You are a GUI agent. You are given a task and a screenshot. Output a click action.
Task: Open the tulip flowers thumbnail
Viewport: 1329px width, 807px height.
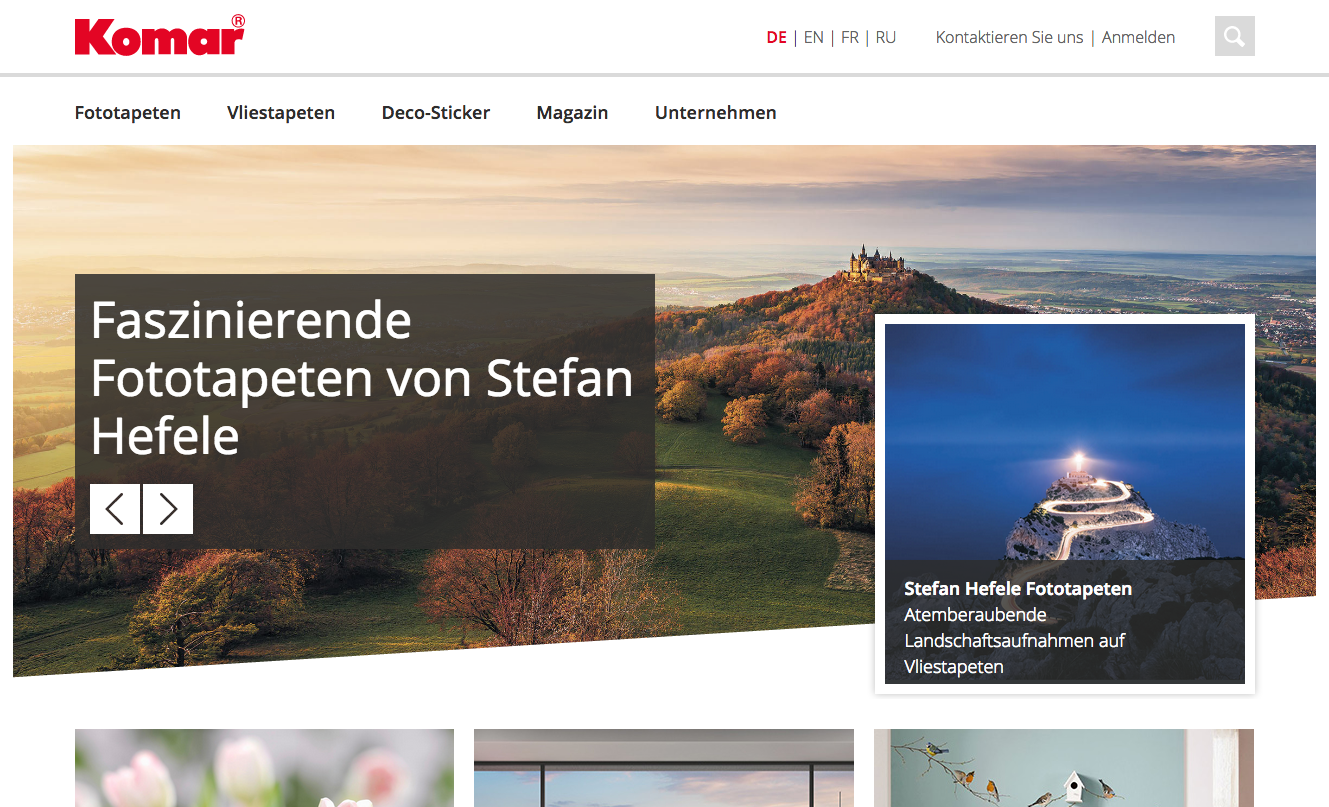pyautogui.click(x=264, y=768)
